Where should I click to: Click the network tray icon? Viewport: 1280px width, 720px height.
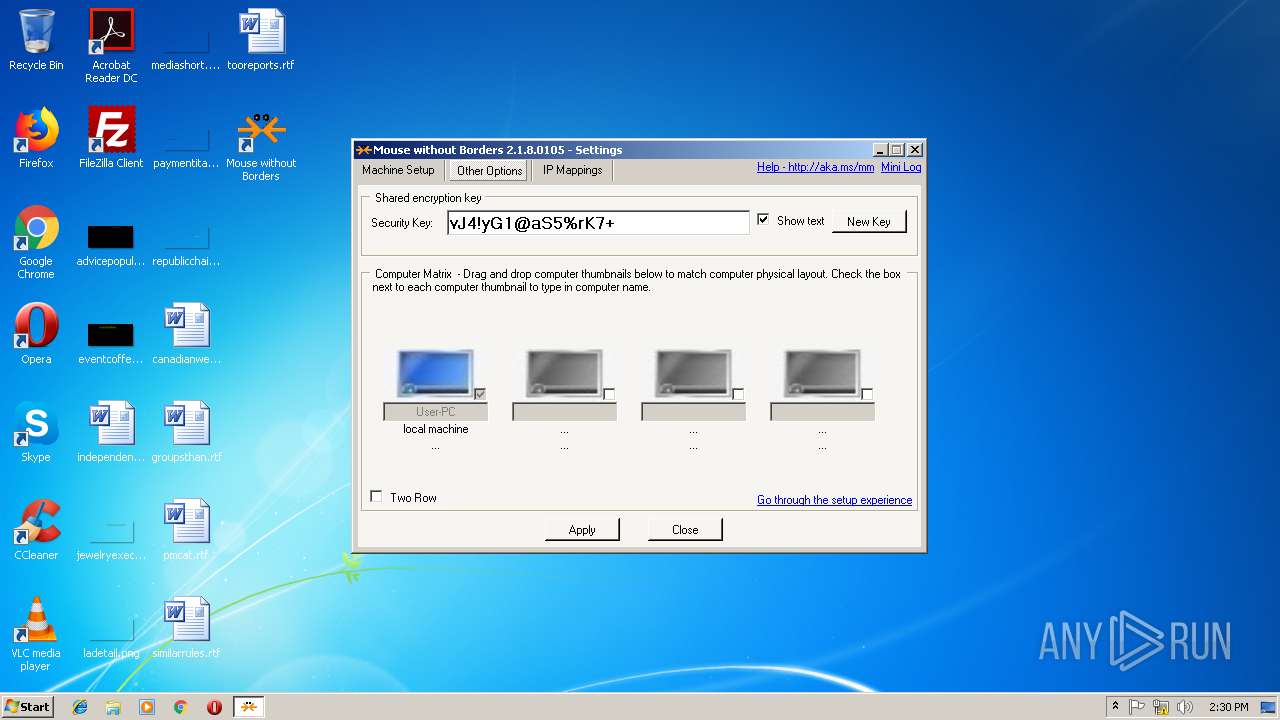1161,707
